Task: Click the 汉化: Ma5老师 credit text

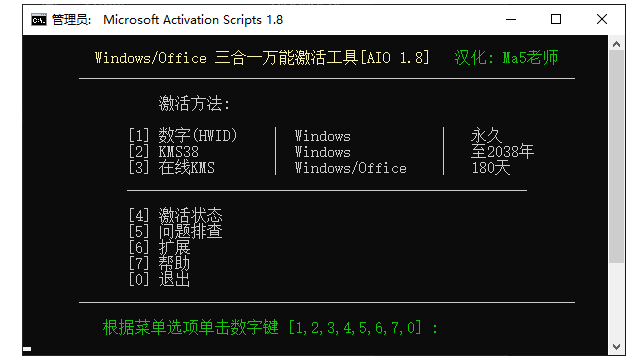Action: tap(506, 58)
